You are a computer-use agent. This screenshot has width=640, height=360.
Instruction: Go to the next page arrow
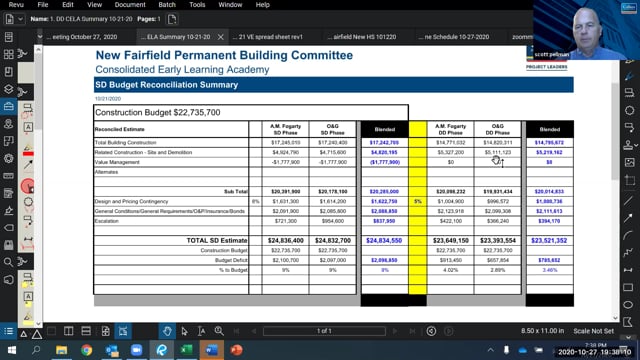point(395,331)
